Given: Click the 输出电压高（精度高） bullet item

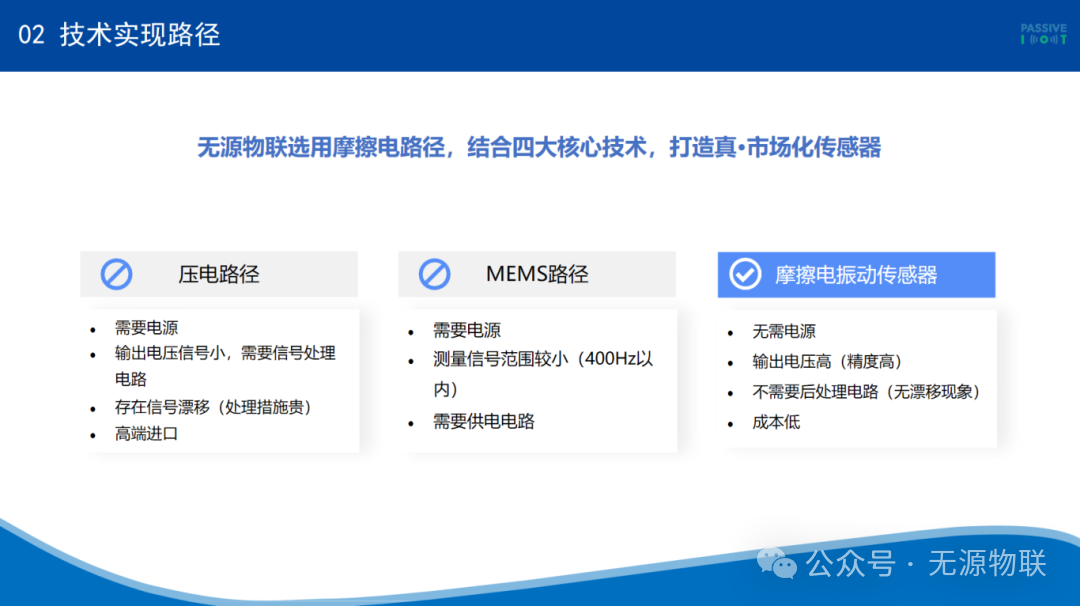Looking at the screenshot, I should click(x=827, y=362).
